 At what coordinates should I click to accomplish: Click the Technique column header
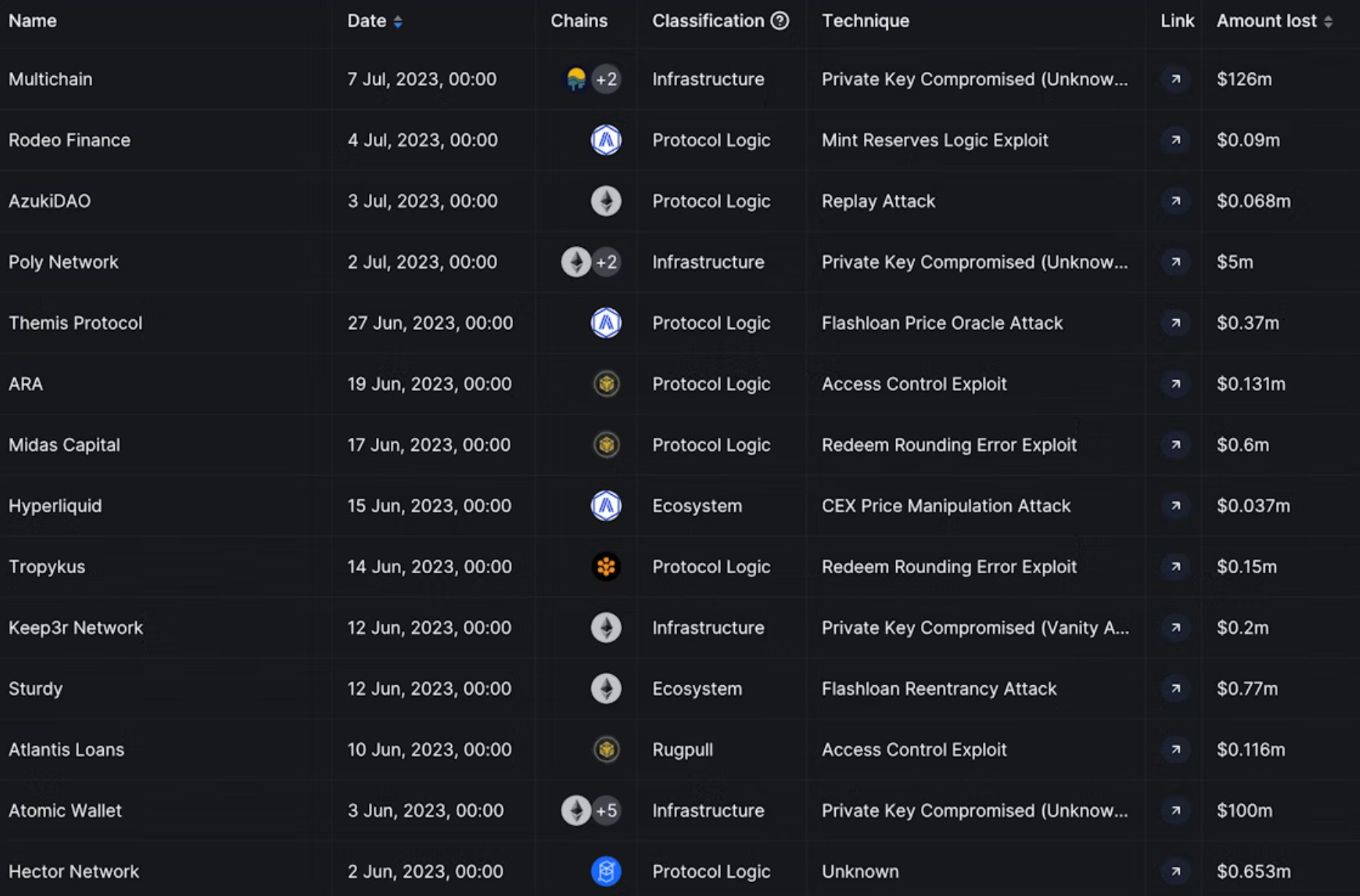[x=865, y=20]
